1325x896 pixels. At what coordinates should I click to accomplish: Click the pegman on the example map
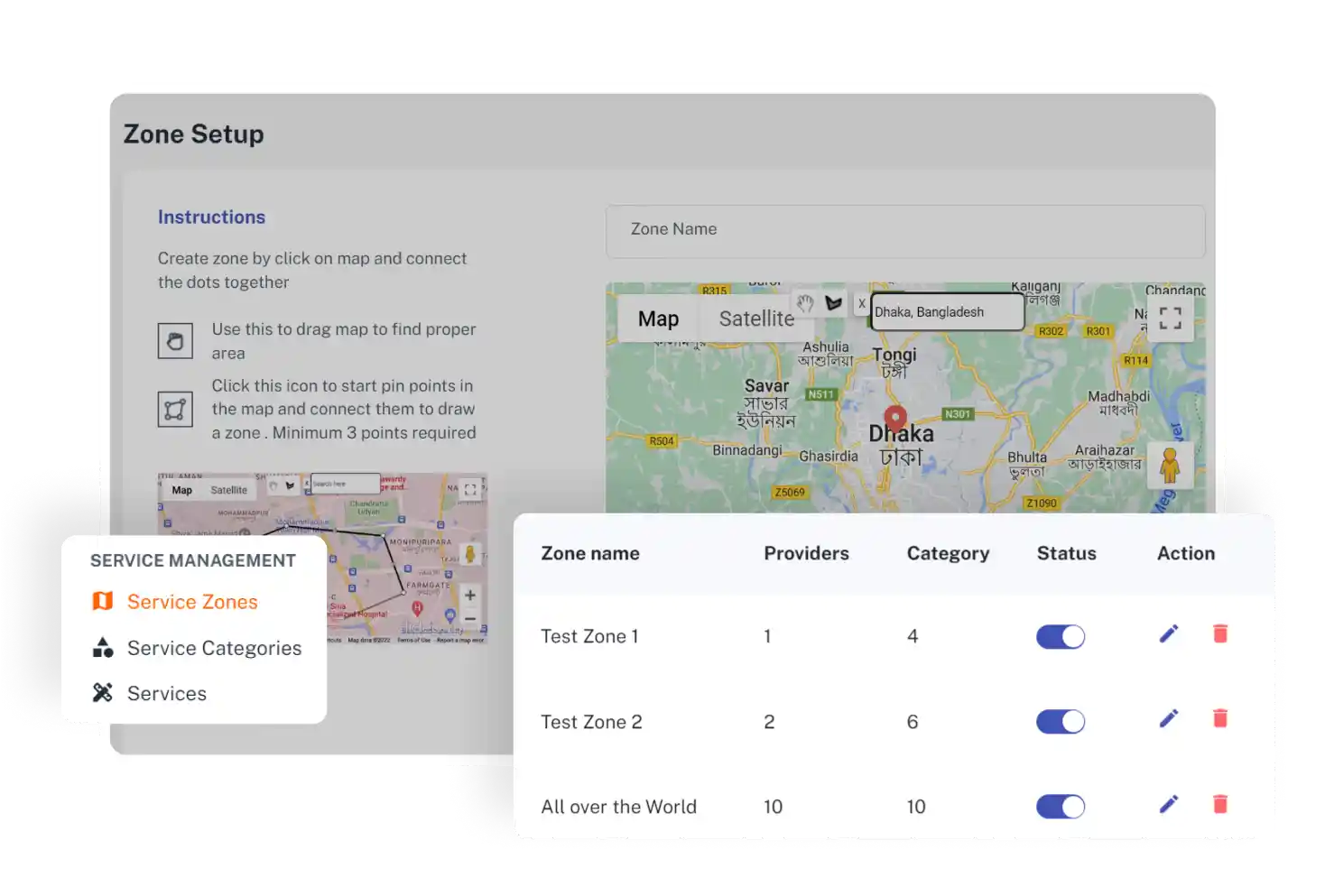(470, 554)
